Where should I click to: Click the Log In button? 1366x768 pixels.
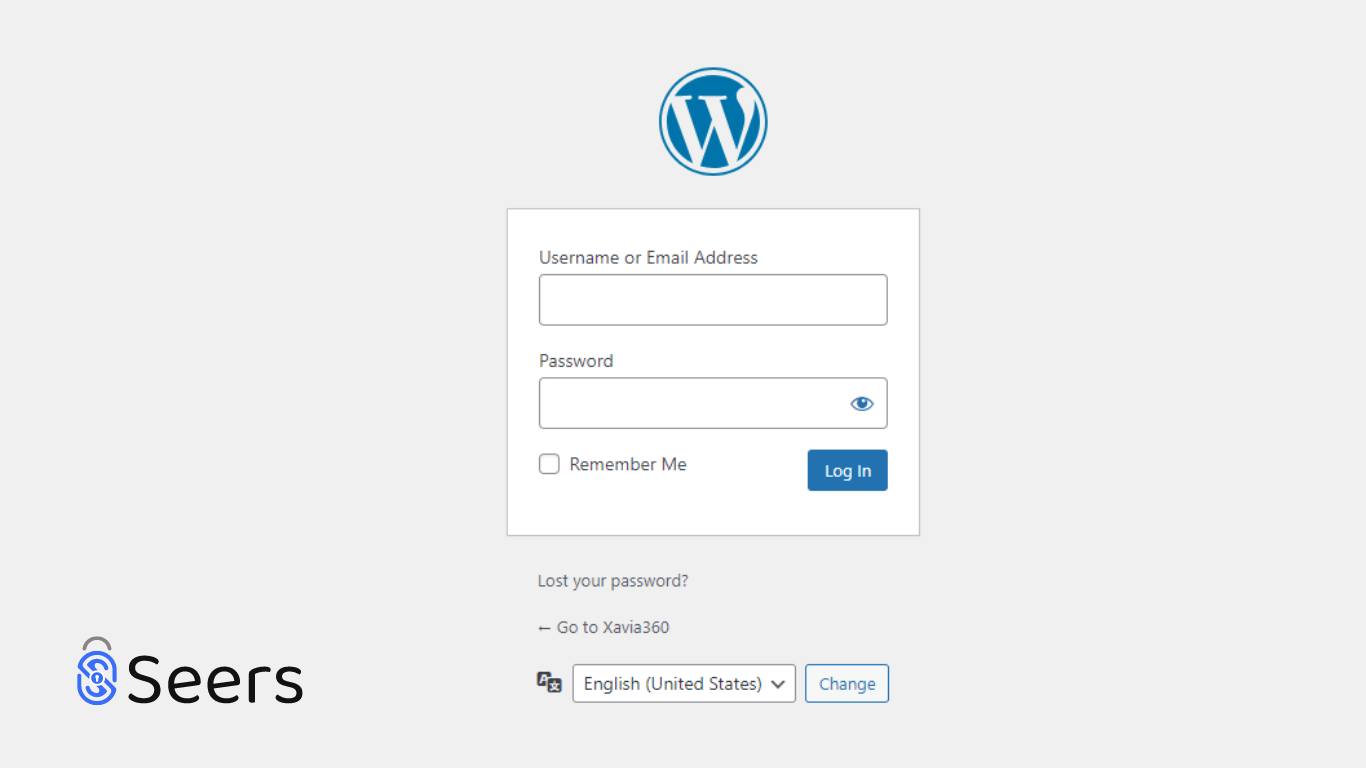pos(848,470)
